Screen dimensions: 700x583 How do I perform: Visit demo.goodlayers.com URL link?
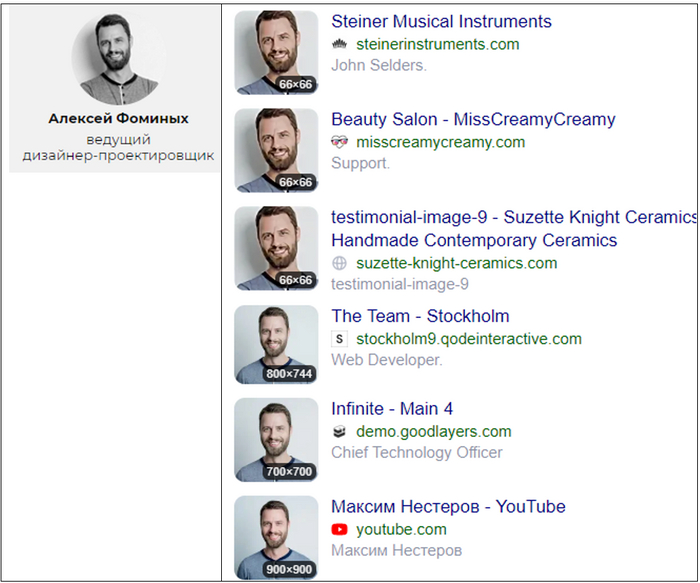point(433,431)
